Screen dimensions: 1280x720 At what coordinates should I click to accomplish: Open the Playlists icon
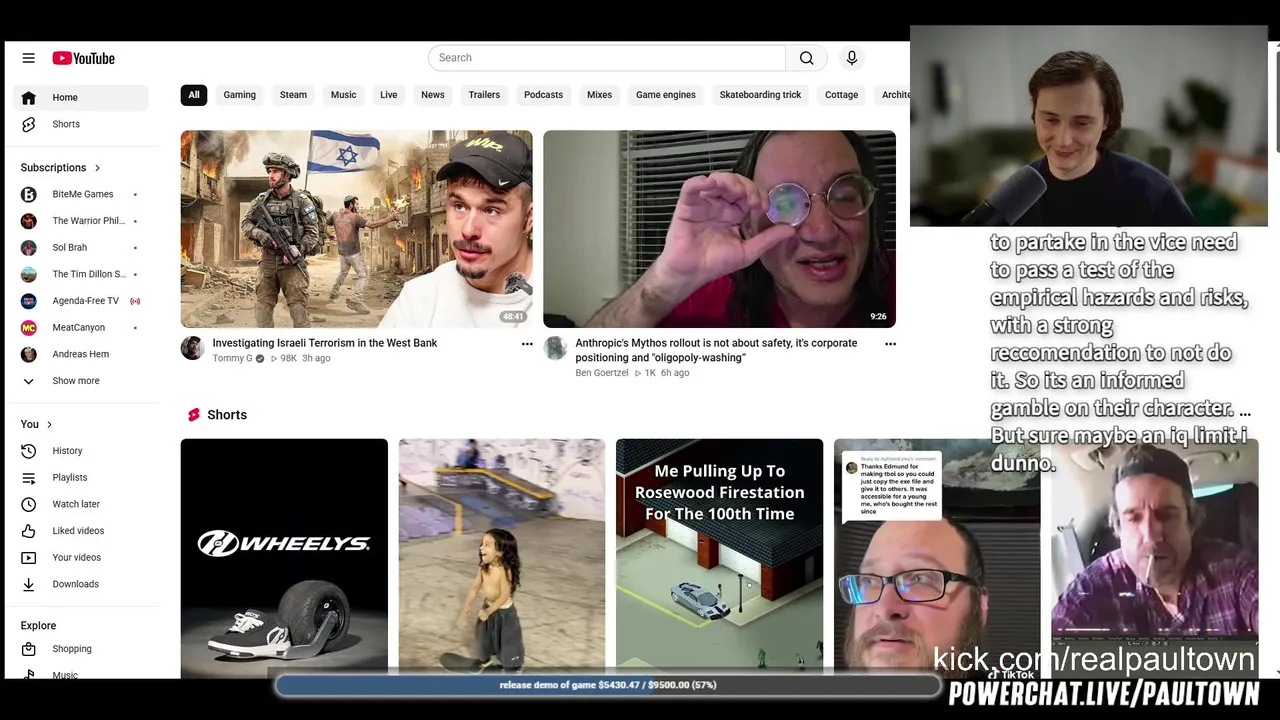tap(28, 478)
